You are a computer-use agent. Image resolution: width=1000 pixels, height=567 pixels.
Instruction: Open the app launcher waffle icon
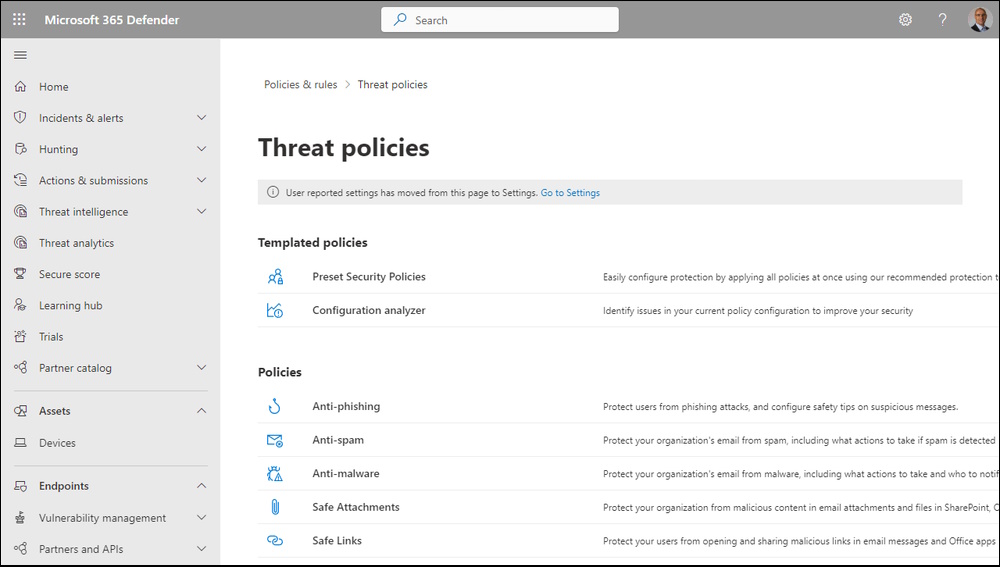(x=19, y=20)
